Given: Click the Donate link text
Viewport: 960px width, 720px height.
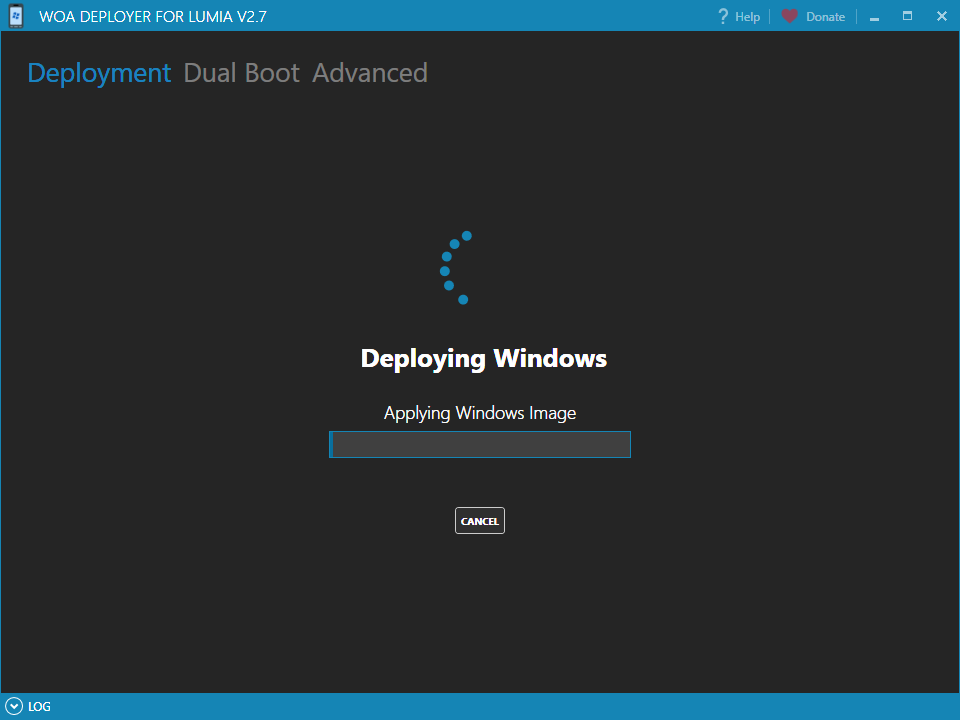Looking at the screenshot, I should click(825, 17).
